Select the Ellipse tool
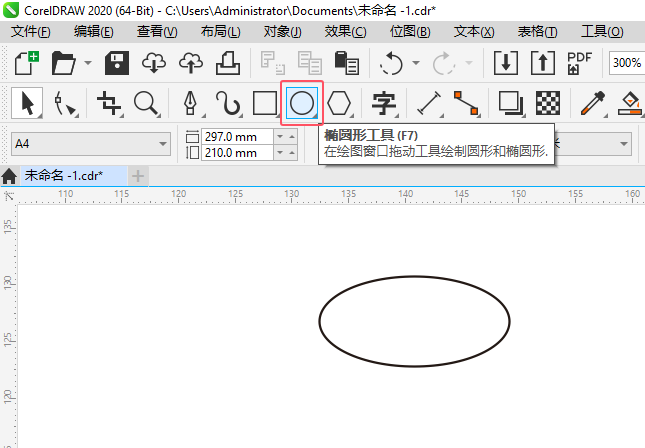 click(302, 103)
